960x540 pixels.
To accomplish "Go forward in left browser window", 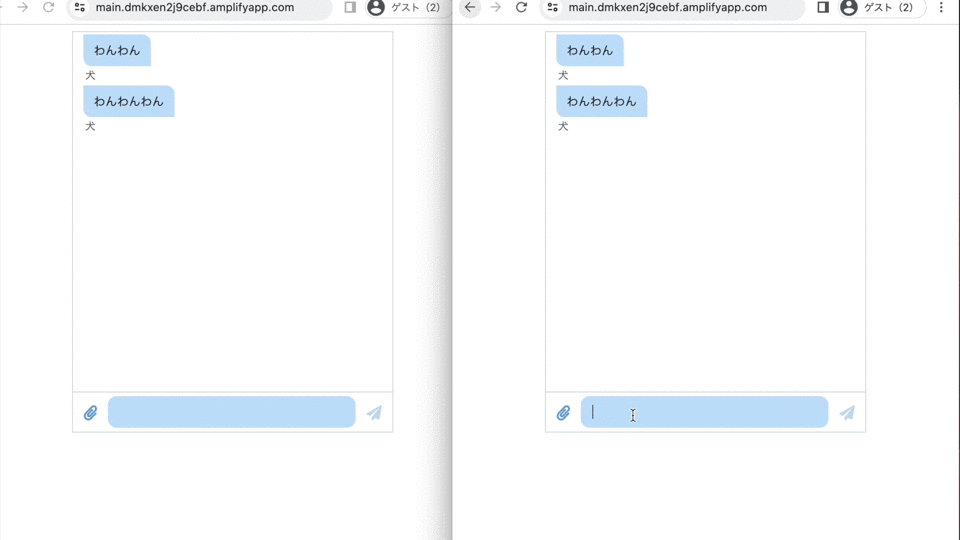I will 23,7.
